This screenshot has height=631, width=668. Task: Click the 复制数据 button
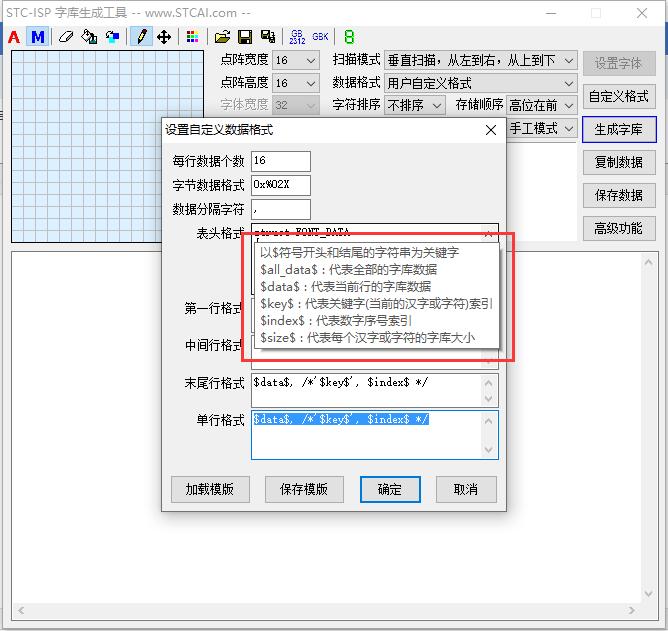(619, 162)
